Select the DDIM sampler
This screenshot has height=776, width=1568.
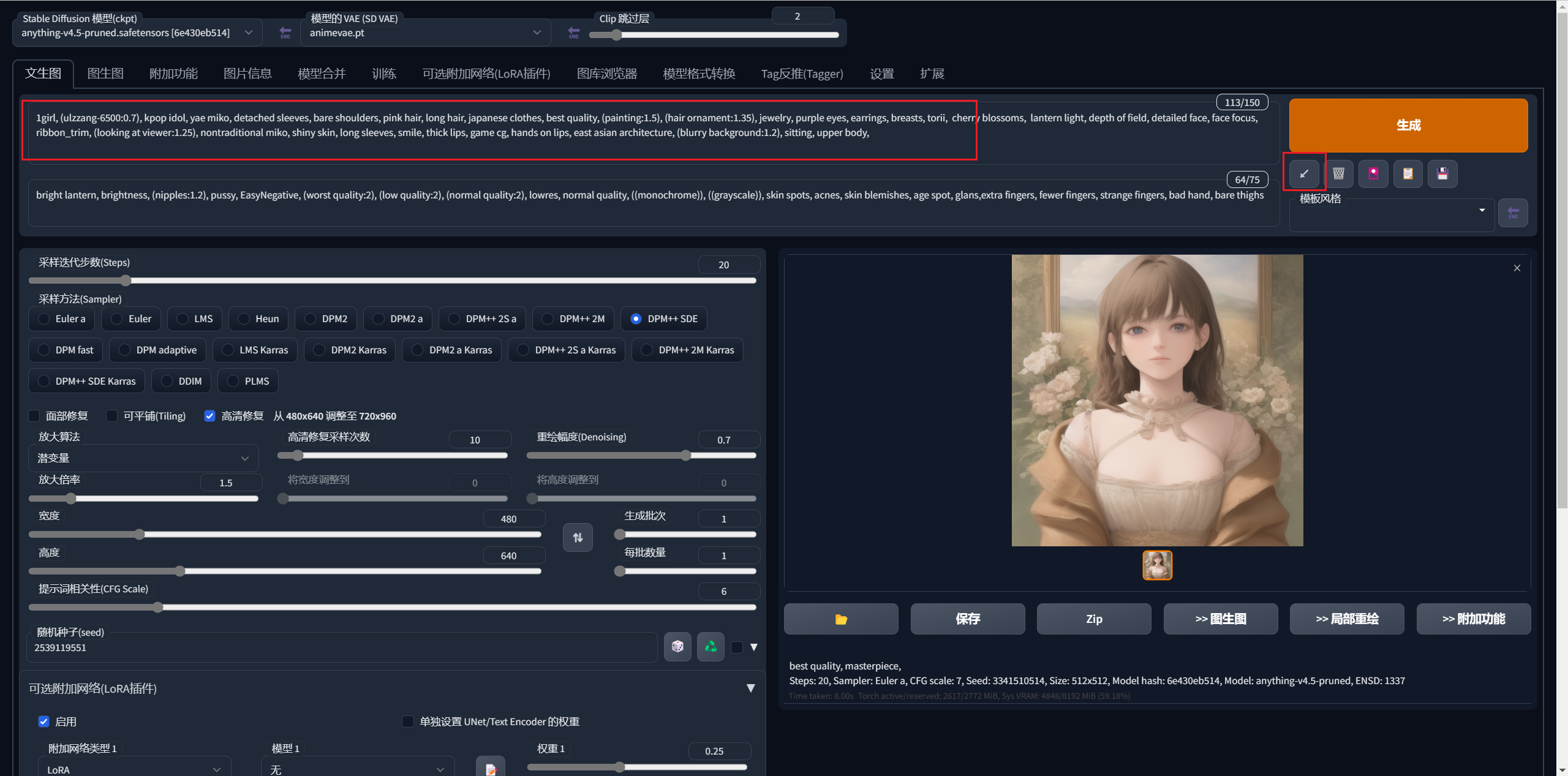tap(181, 382)
